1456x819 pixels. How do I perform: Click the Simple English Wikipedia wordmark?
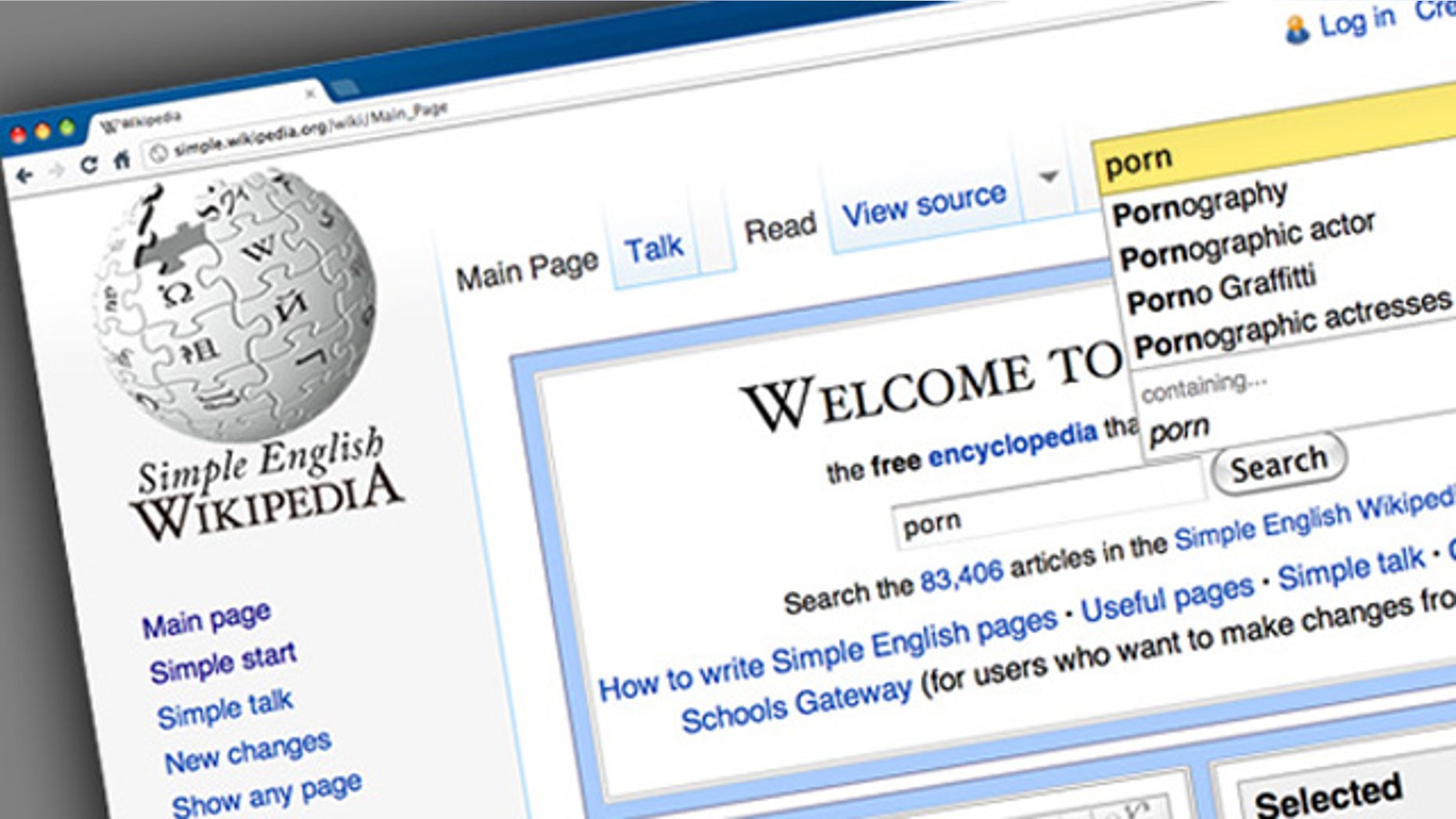266,485
